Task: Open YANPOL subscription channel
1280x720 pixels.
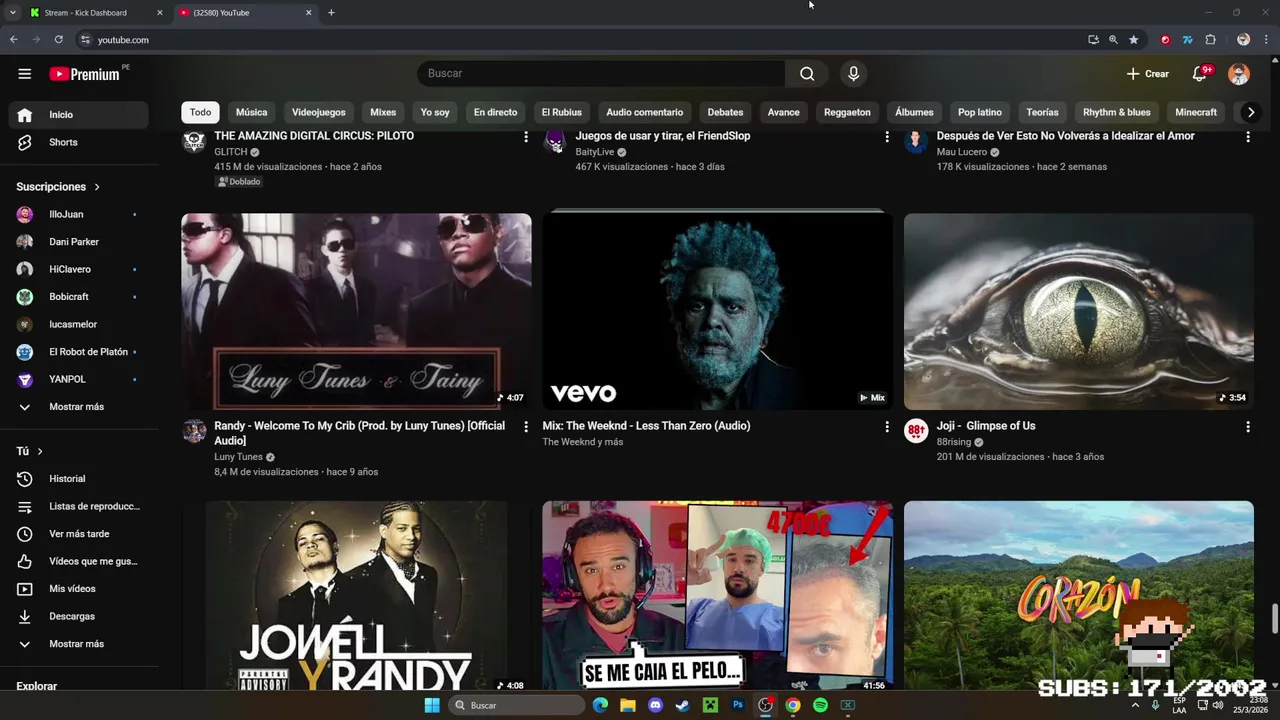Action: pos(78,379)
